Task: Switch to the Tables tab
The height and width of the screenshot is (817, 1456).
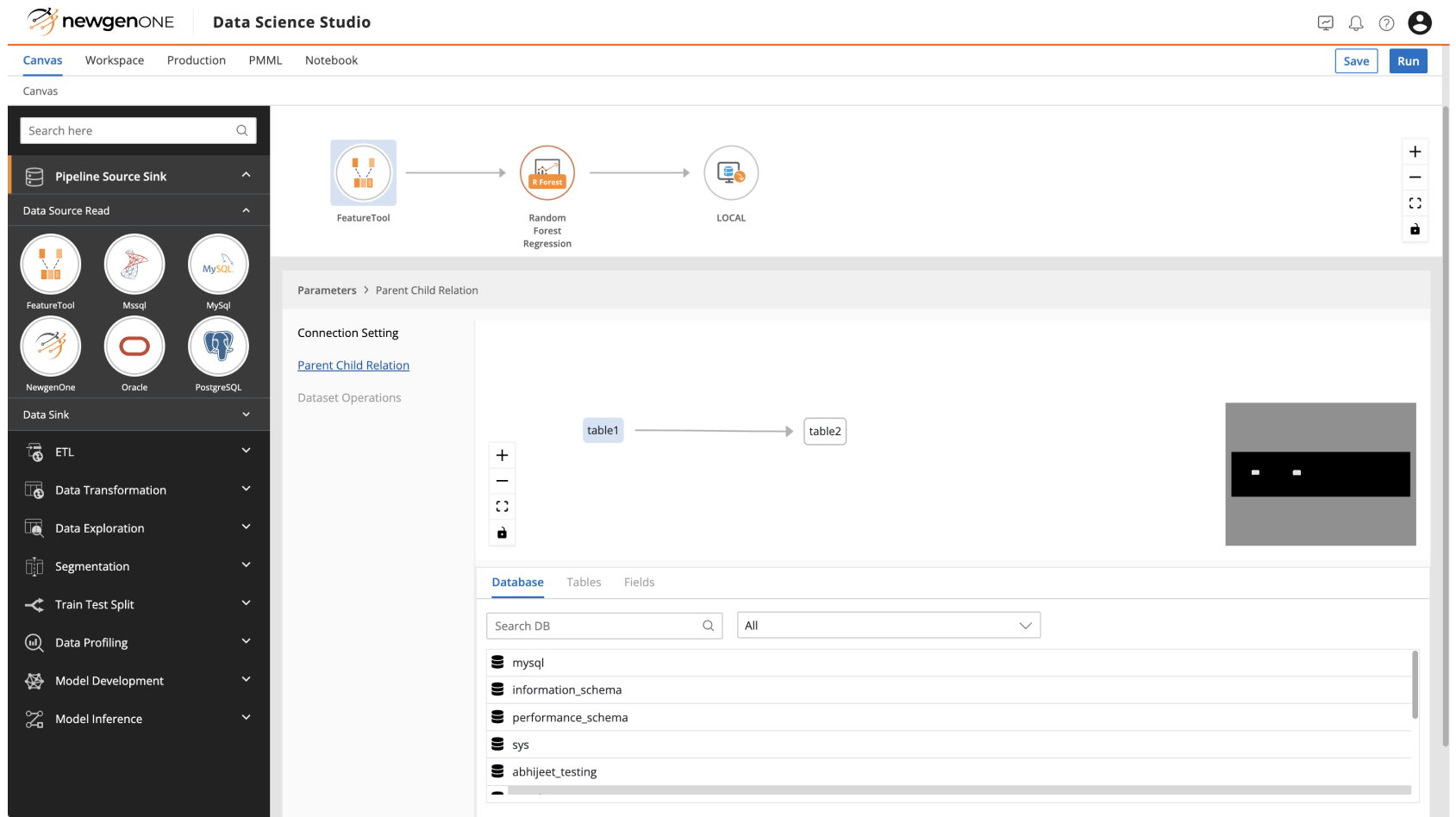Action: [584, 583]
